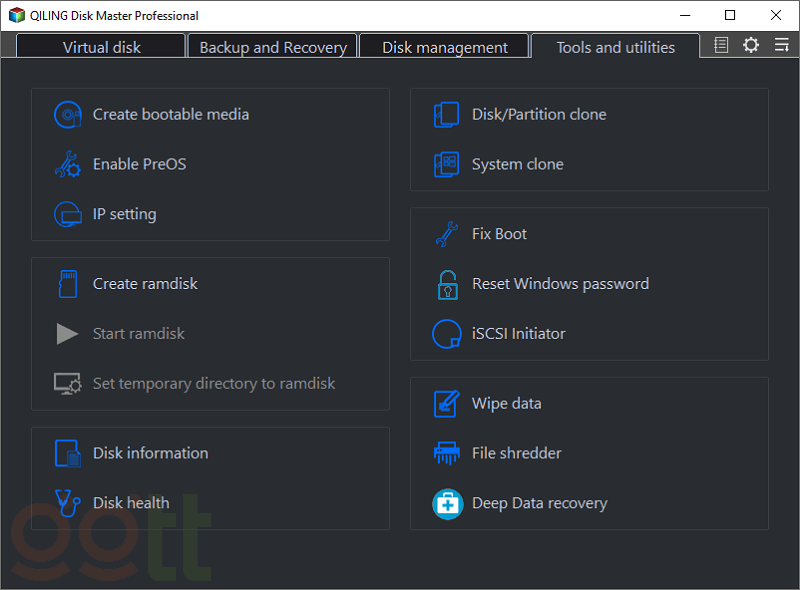Open the settings gear in top-right
Viewport: 800px width, 590px height.
[751, 46]
